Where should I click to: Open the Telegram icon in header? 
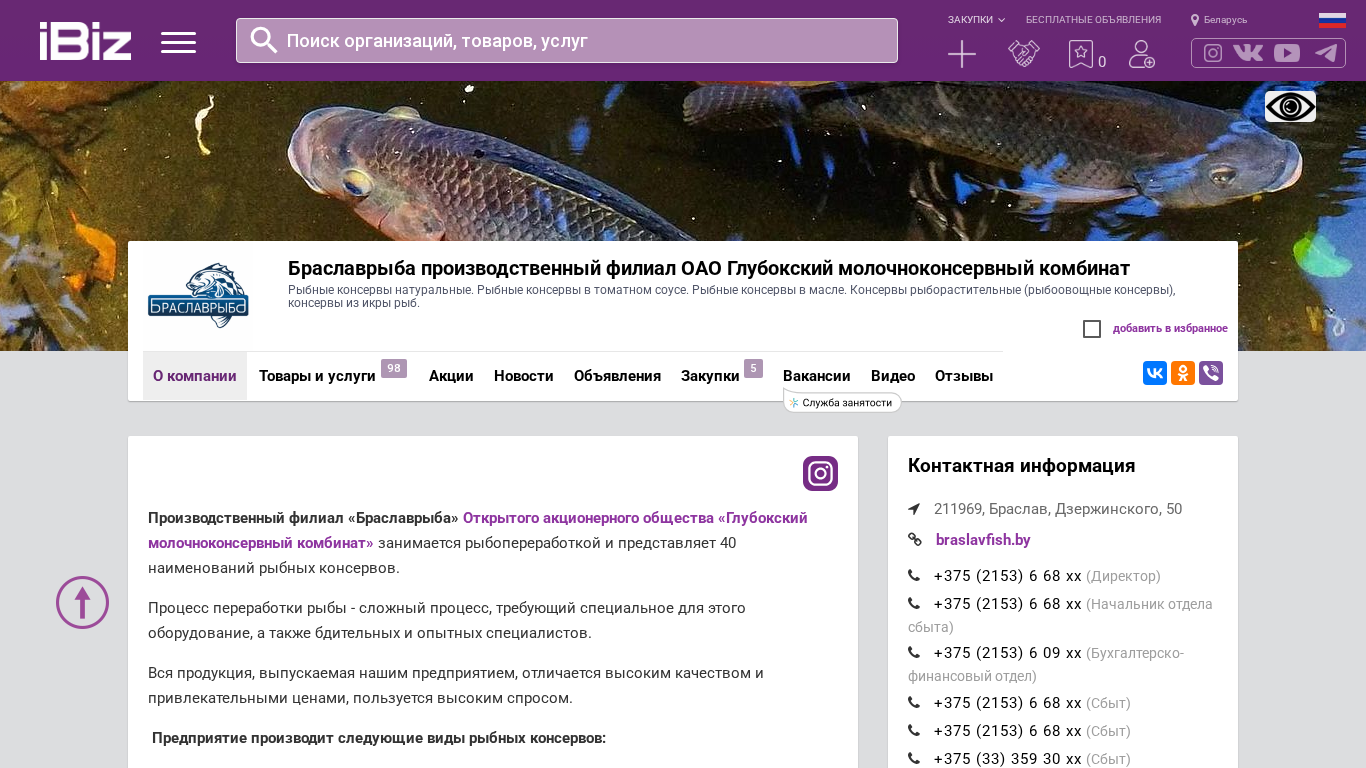[x=1326, y=53]
